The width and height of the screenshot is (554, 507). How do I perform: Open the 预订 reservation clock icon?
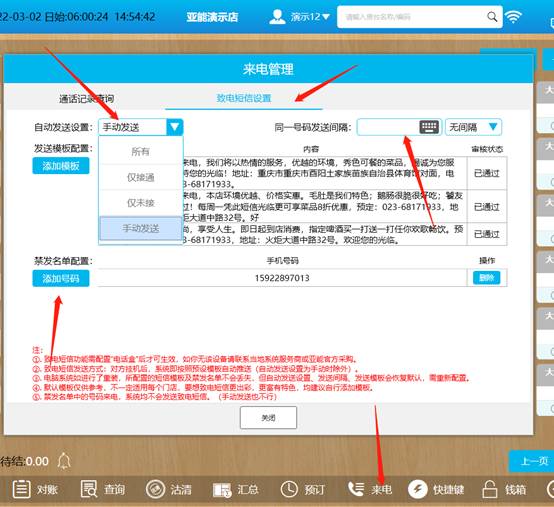point(289,489)
